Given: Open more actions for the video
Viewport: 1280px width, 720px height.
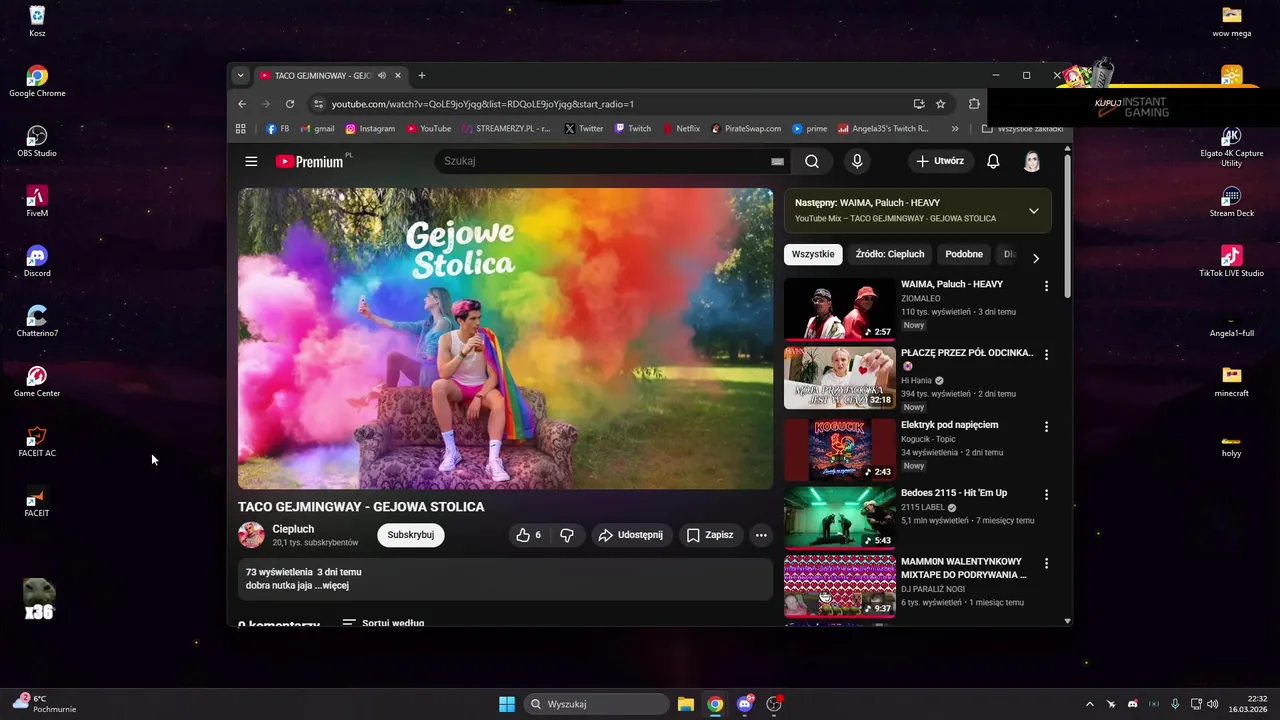Looking at the screenshot, I should [x=761, y=535].
